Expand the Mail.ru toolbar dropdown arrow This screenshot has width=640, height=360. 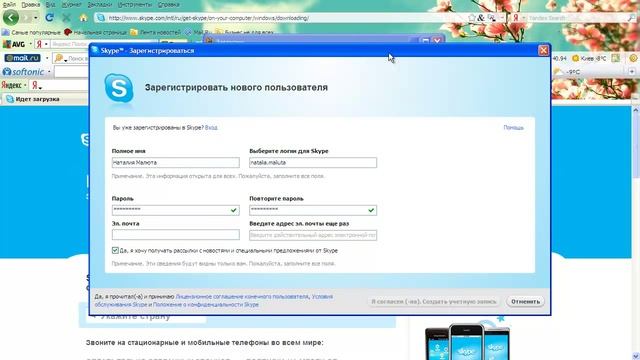tap(47, 58)
